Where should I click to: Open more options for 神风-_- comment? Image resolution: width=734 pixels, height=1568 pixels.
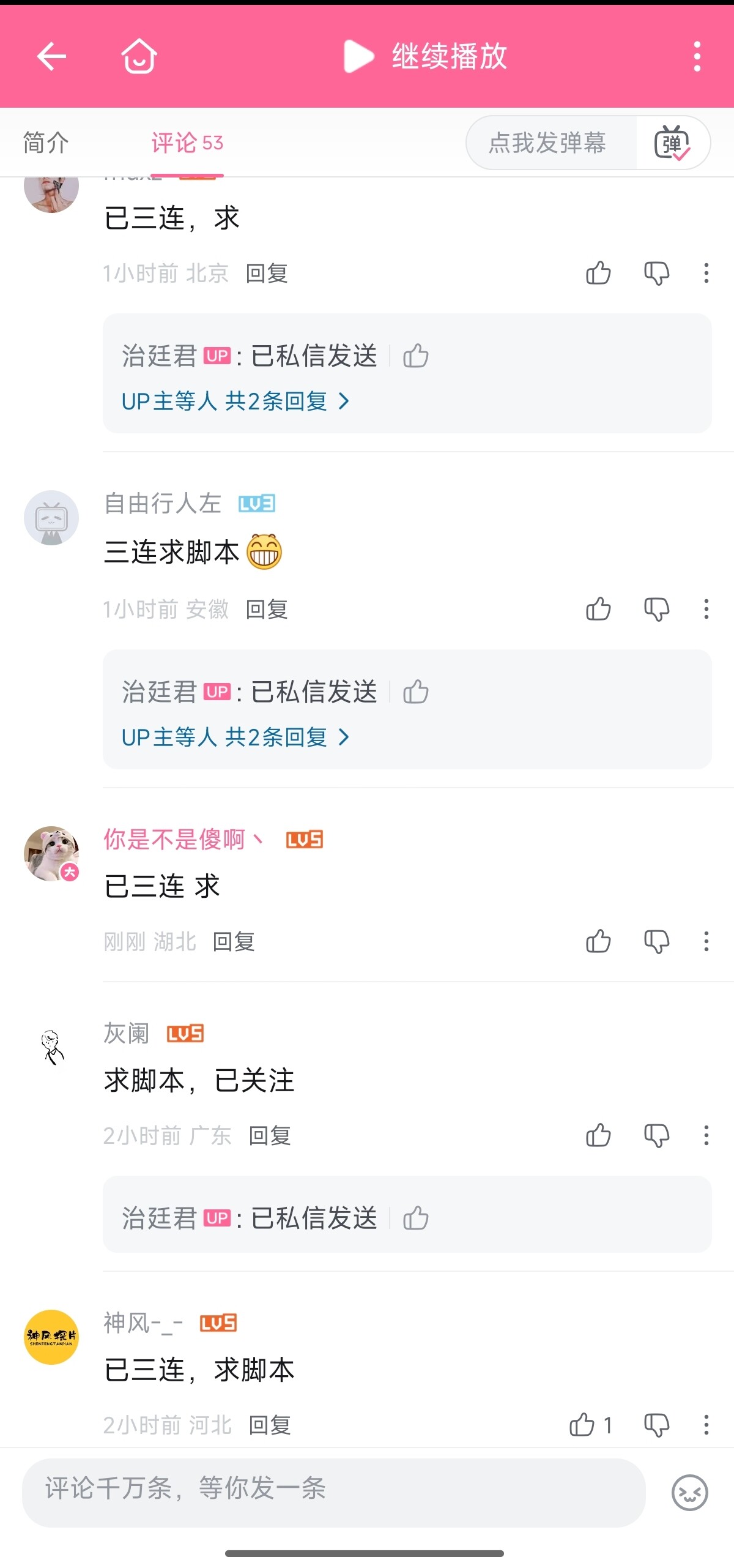[706, 1425]
